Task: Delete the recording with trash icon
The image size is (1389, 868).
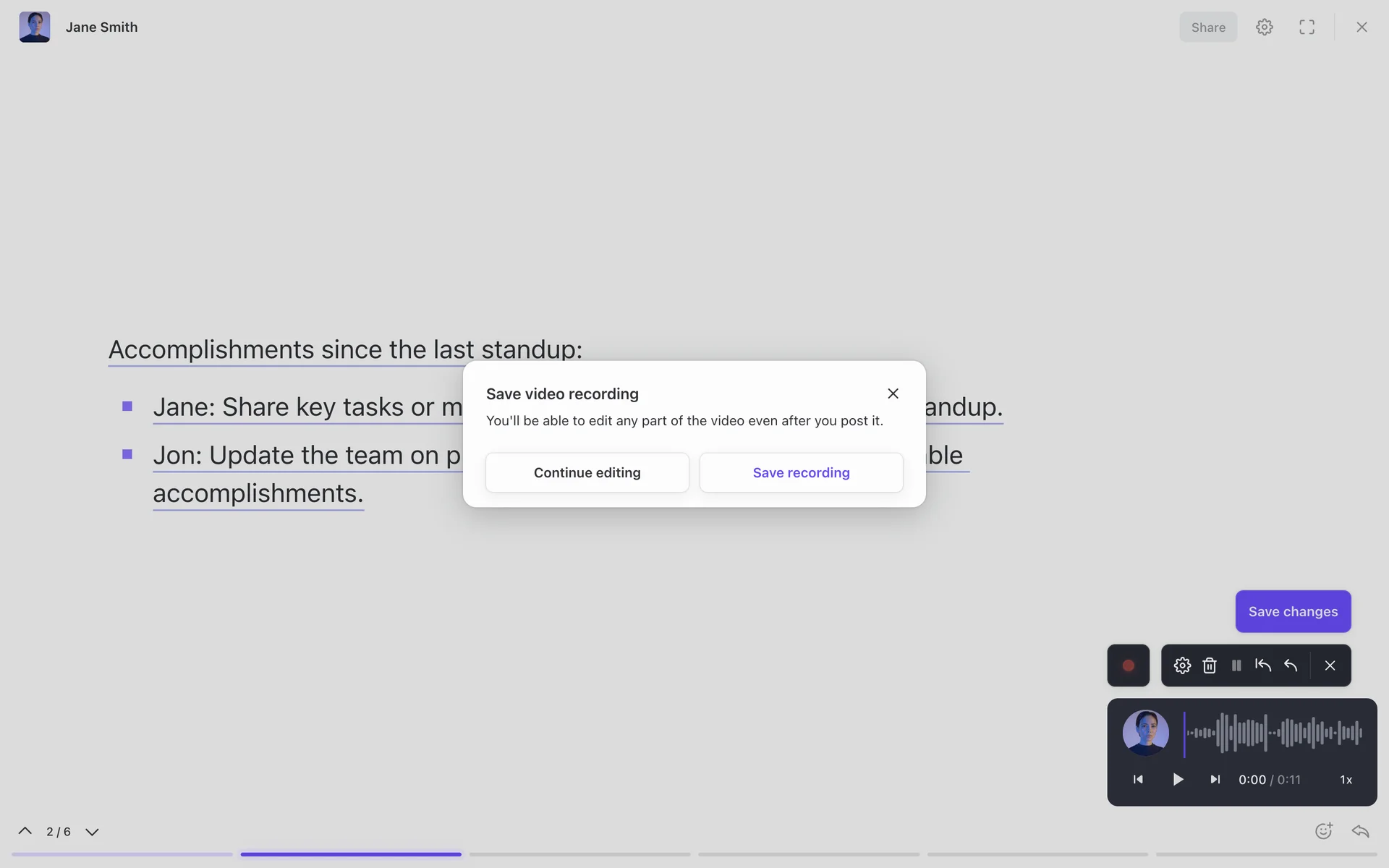Action: click(1210, 665)
